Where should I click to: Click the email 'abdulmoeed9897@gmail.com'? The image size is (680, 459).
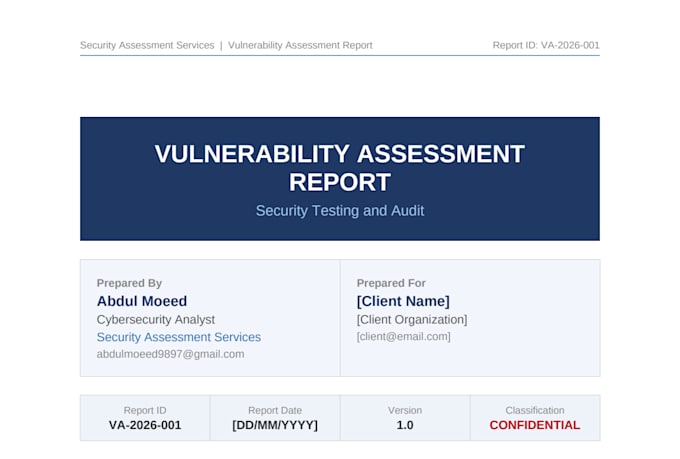click(170, 354)
